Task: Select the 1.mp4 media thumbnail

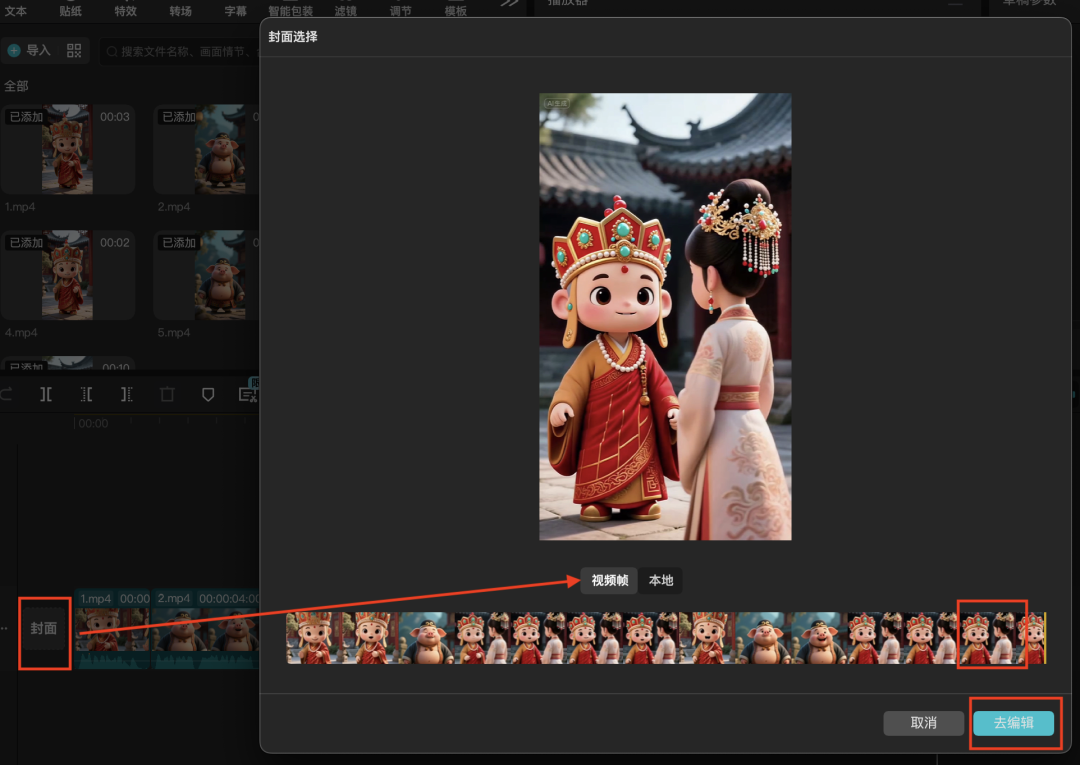Action: click(67, 149)
